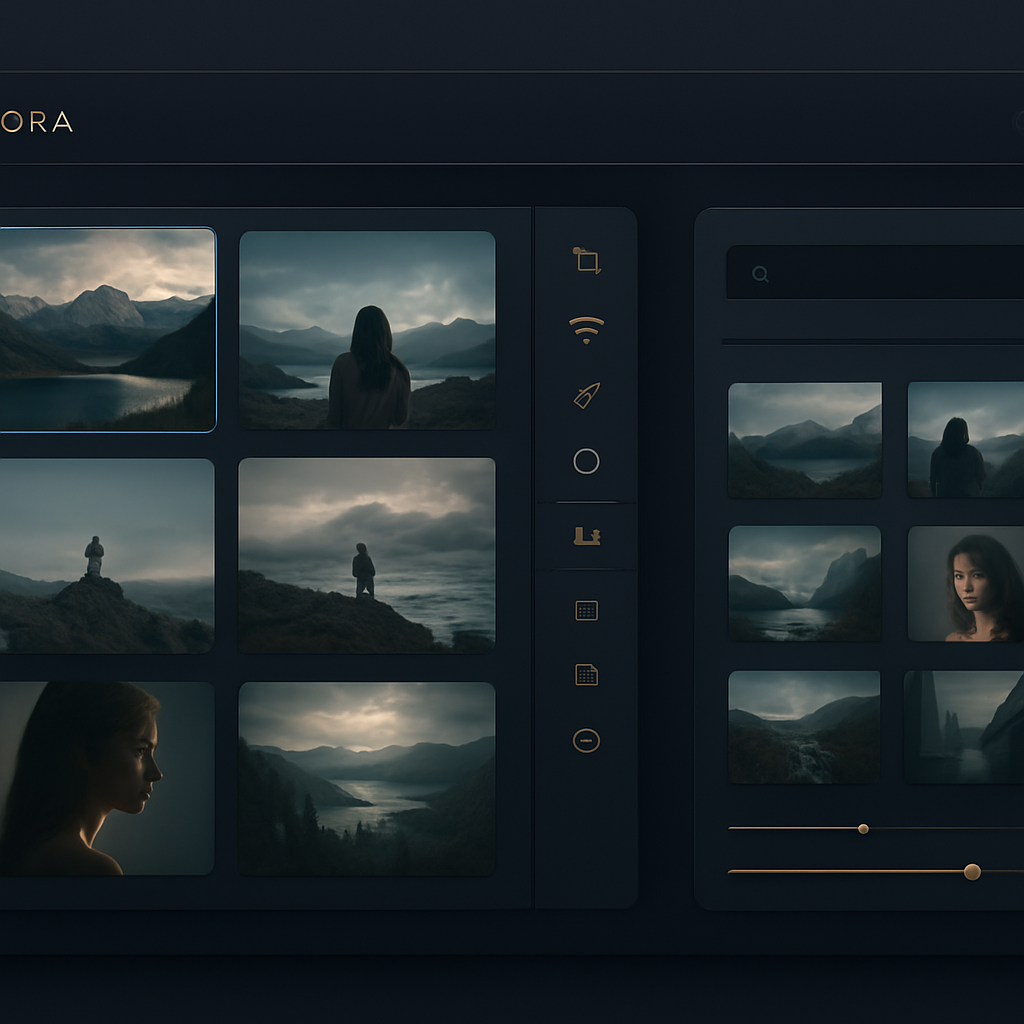Select right panel fjord cliffs thumbnail

coord(805,583)
